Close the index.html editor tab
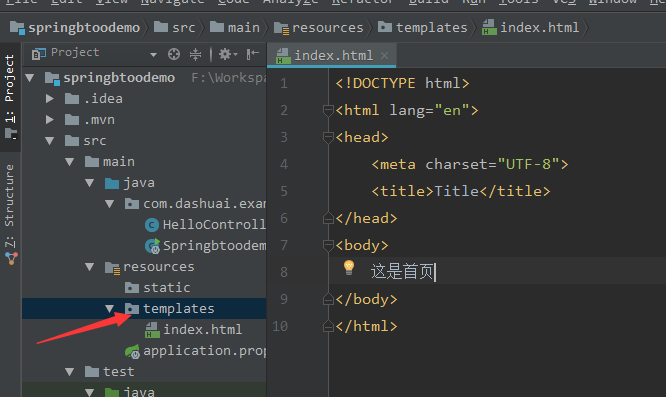This screenshot has height=397, width=666. tap(384, 56)
